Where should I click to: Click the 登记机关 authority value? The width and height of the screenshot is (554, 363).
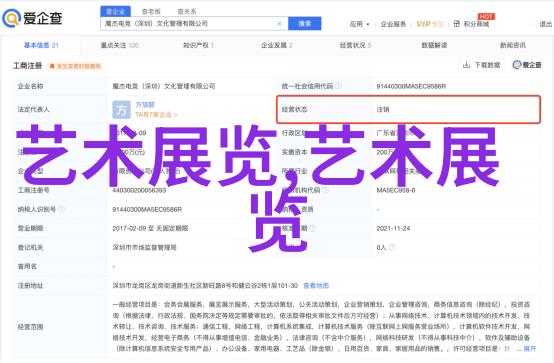(145, 247)
